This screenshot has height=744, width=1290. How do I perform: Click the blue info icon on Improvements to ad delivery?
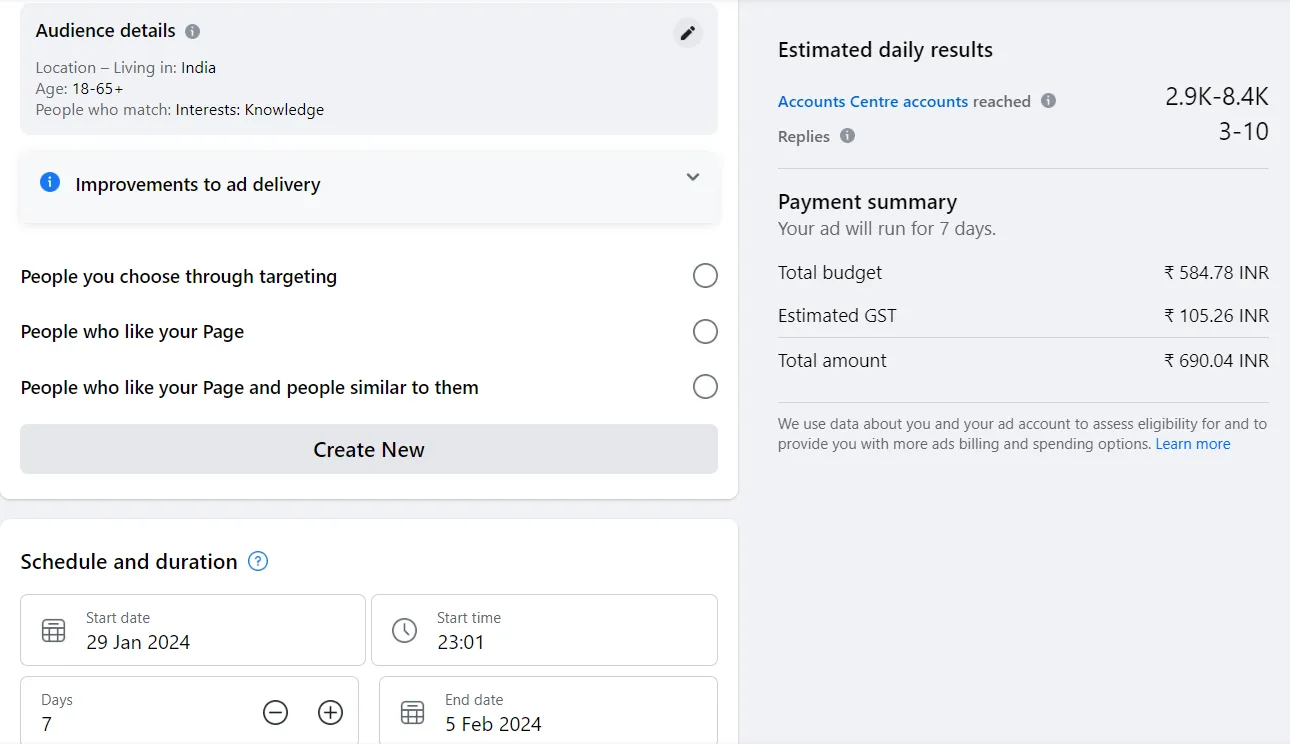[49, 182]
